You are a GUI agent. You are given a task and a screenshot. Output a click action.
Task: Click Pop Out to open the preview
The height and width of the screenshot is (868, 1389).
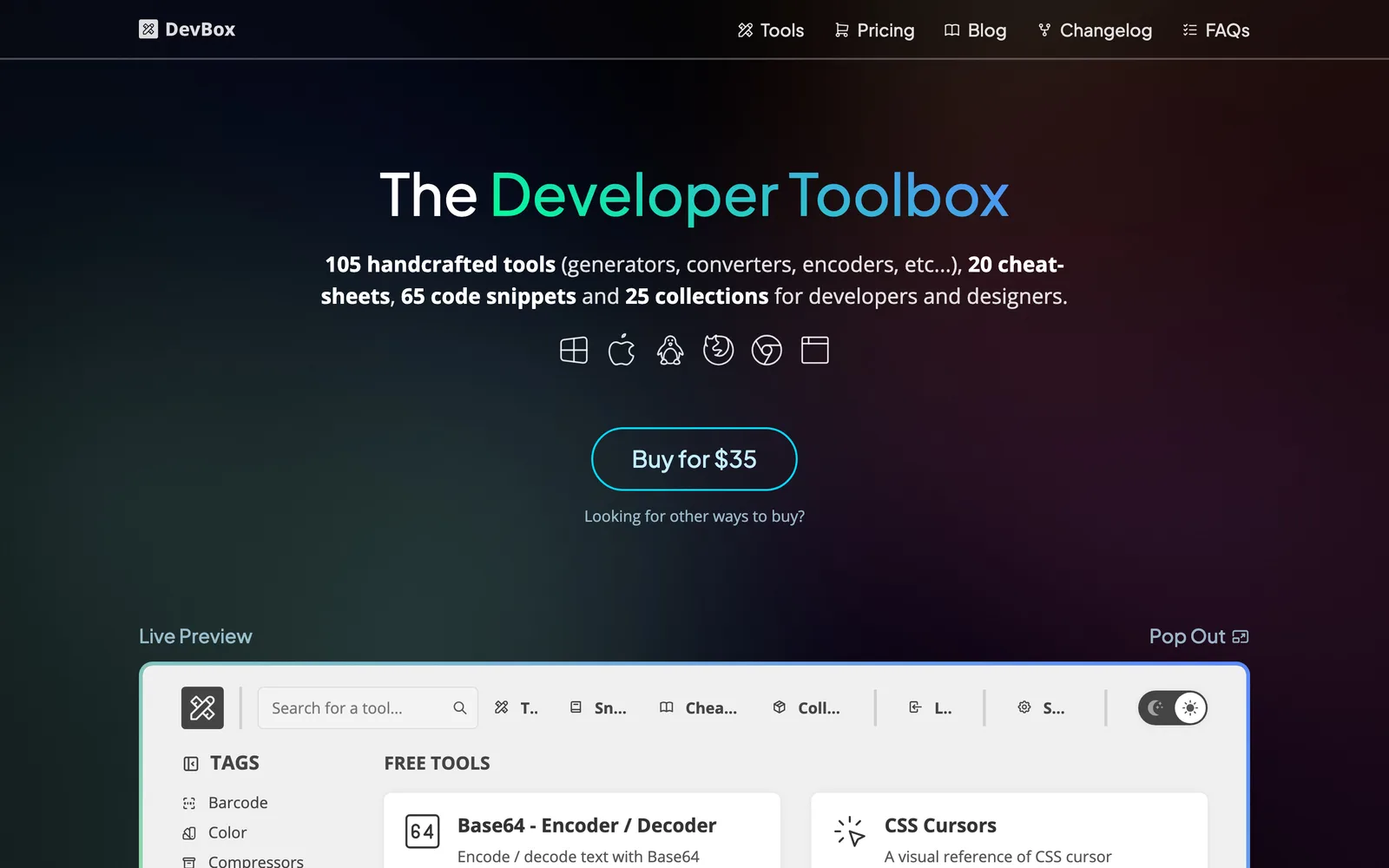click(x=1199, y=636)
